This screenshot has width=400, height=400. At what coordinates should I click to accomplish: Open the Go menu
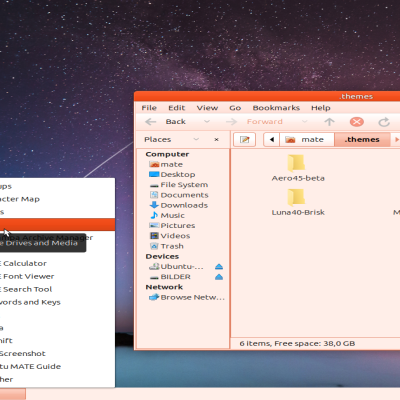coord(235,108)
